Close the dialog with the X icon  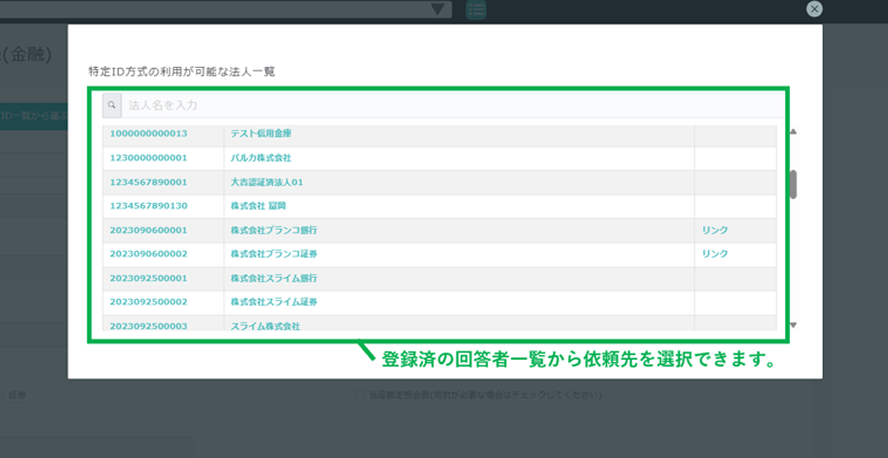point(814,9)
